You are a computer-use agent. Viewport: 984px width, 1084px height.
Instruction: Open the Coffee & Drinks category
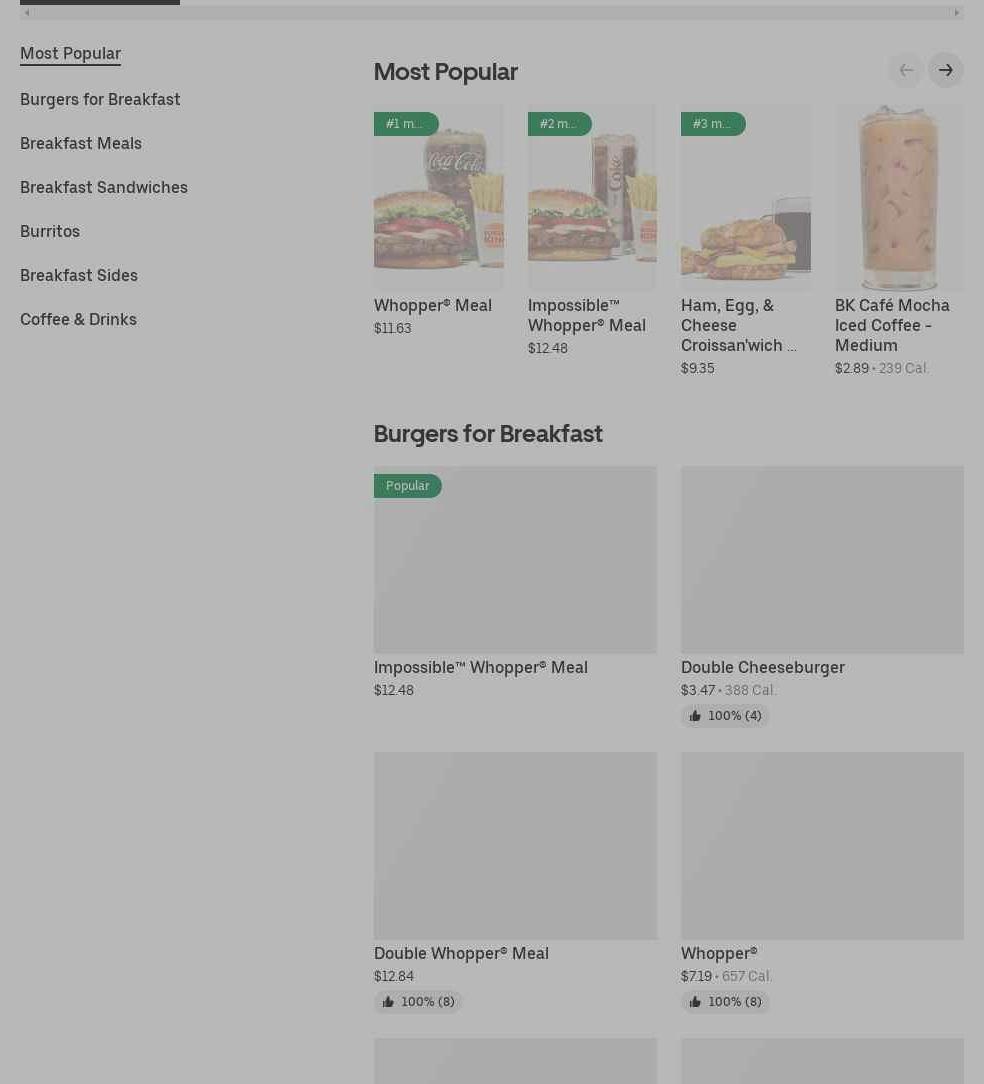78,319
